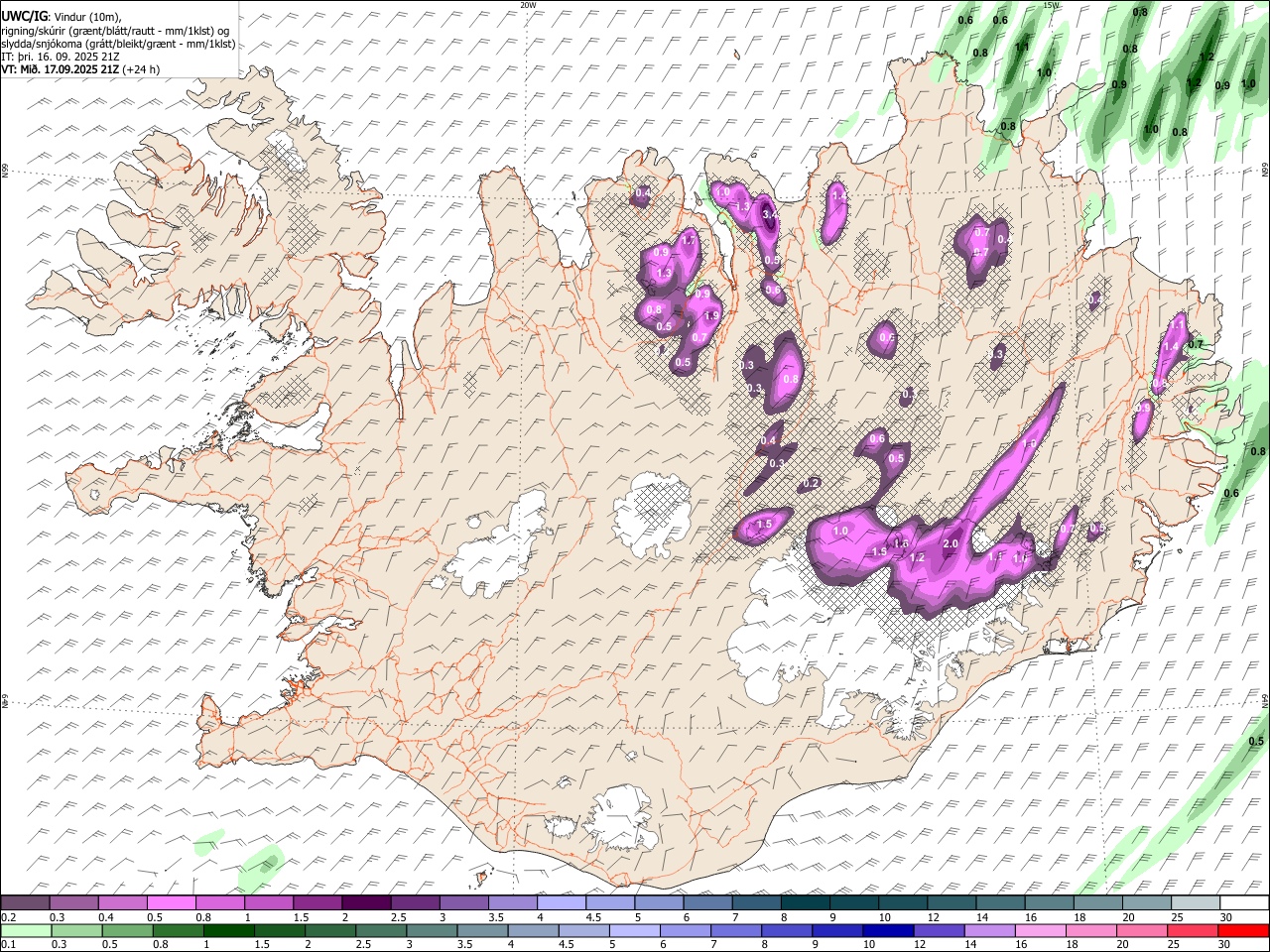Click the 'slydda/snjókoma' legend description line
Image resolution: width=1270 pixels, height=952 pixels.
[x=118, y=44]
